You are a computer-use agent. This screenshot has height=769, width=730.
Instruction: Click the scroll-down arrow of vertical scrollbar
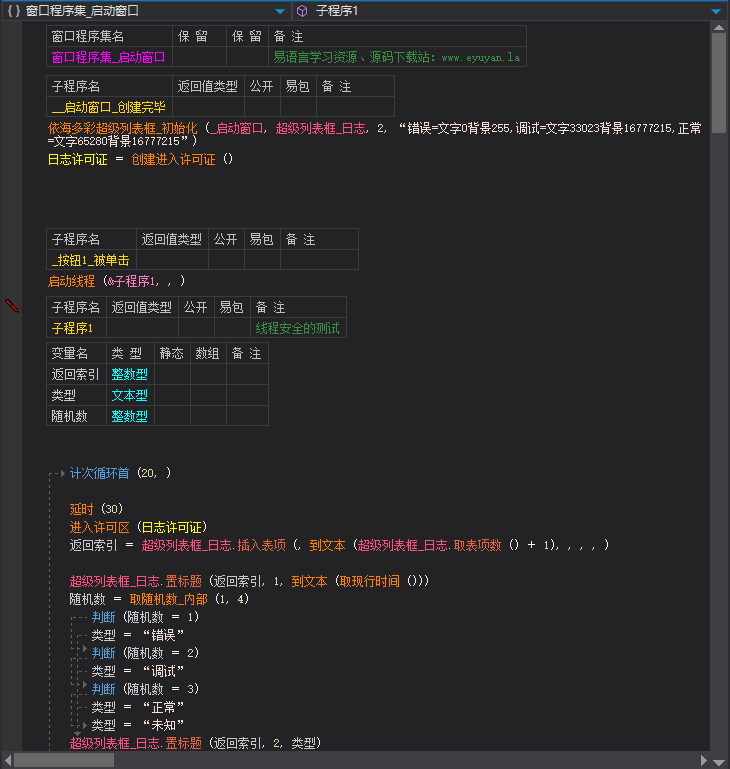[x=719, y=743]
